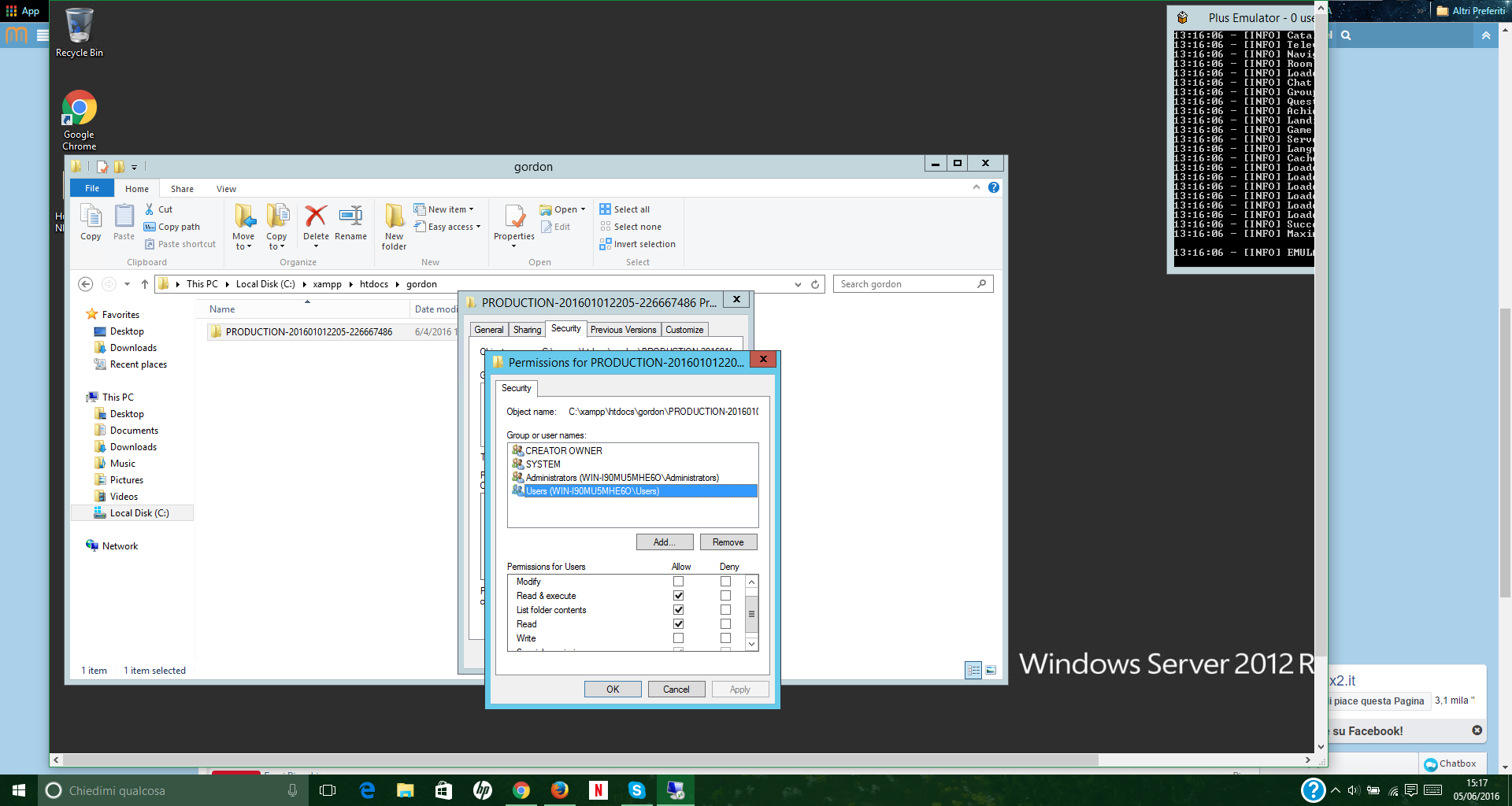Tick the Allow checkbox for Write
1512x806 pixels.
[x=678, y=638]
